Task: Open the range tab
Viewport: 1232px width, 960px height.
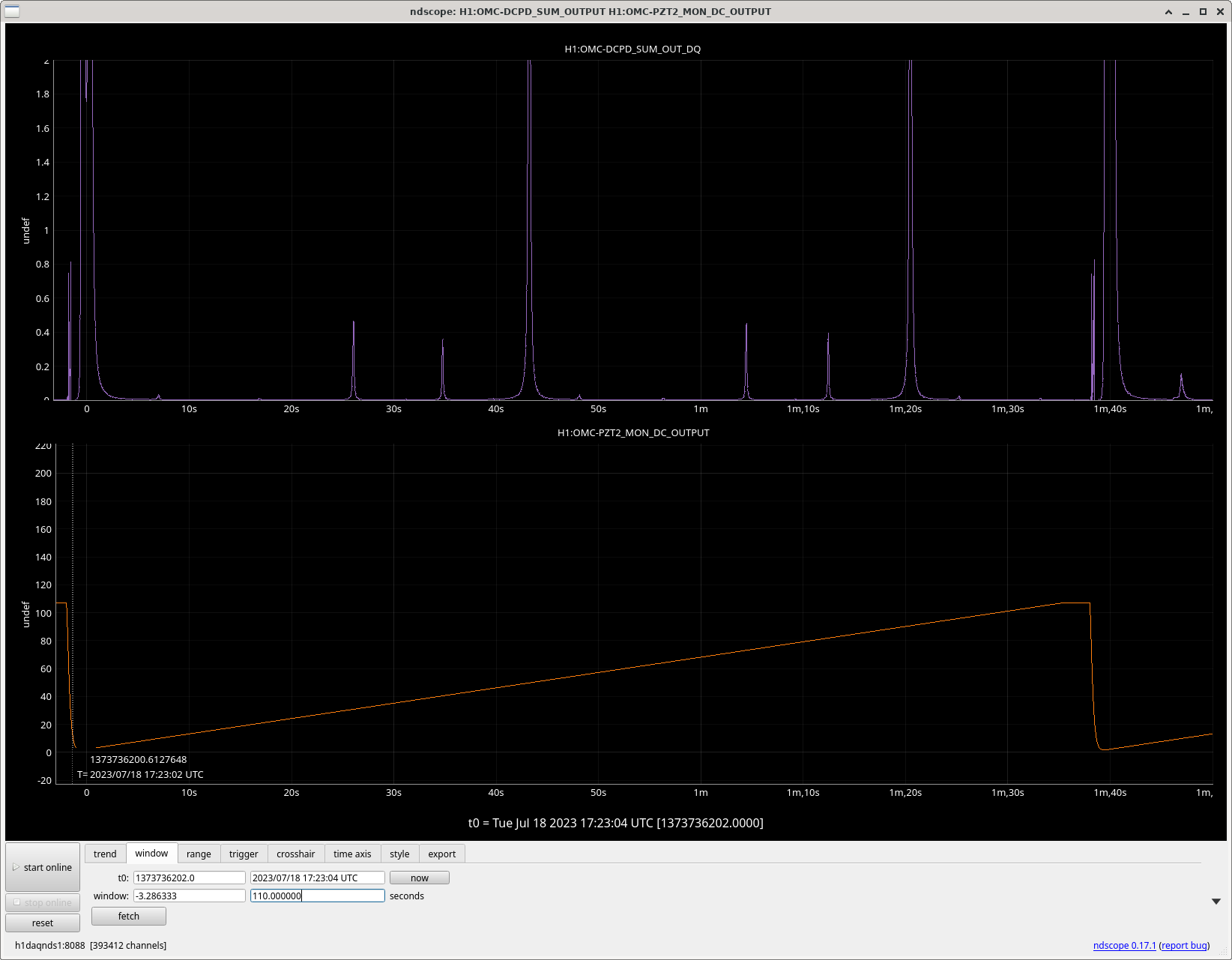Action: coord(199,854)
